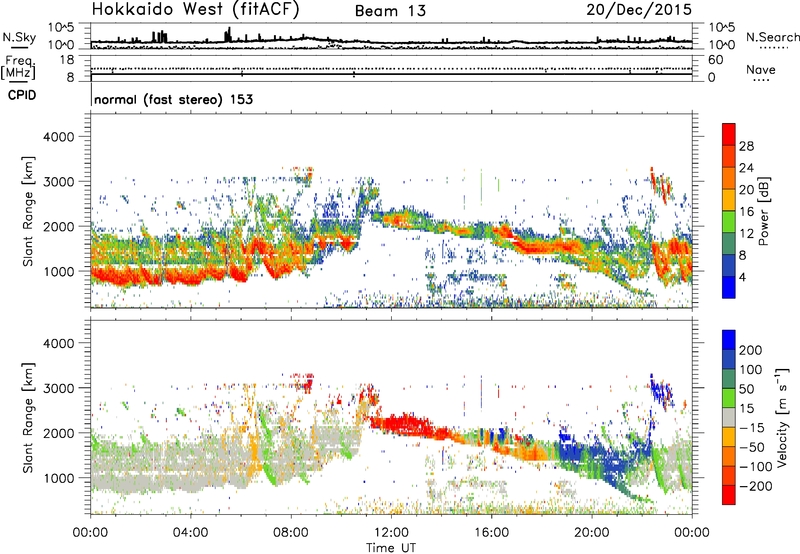
Task: Select Slant Range label of power panel
Action: click(x=28, y=211)
